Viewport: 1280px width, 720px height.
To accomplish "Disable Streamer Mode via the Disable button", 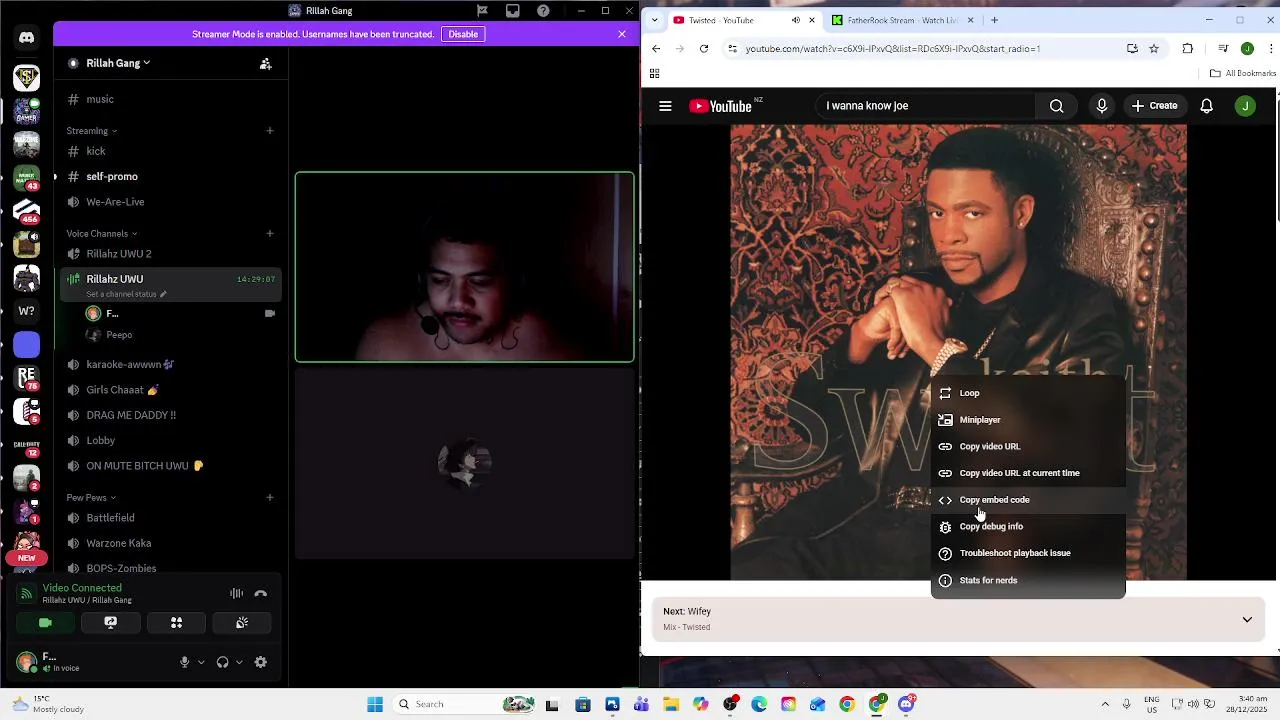I will pos(463,34).
